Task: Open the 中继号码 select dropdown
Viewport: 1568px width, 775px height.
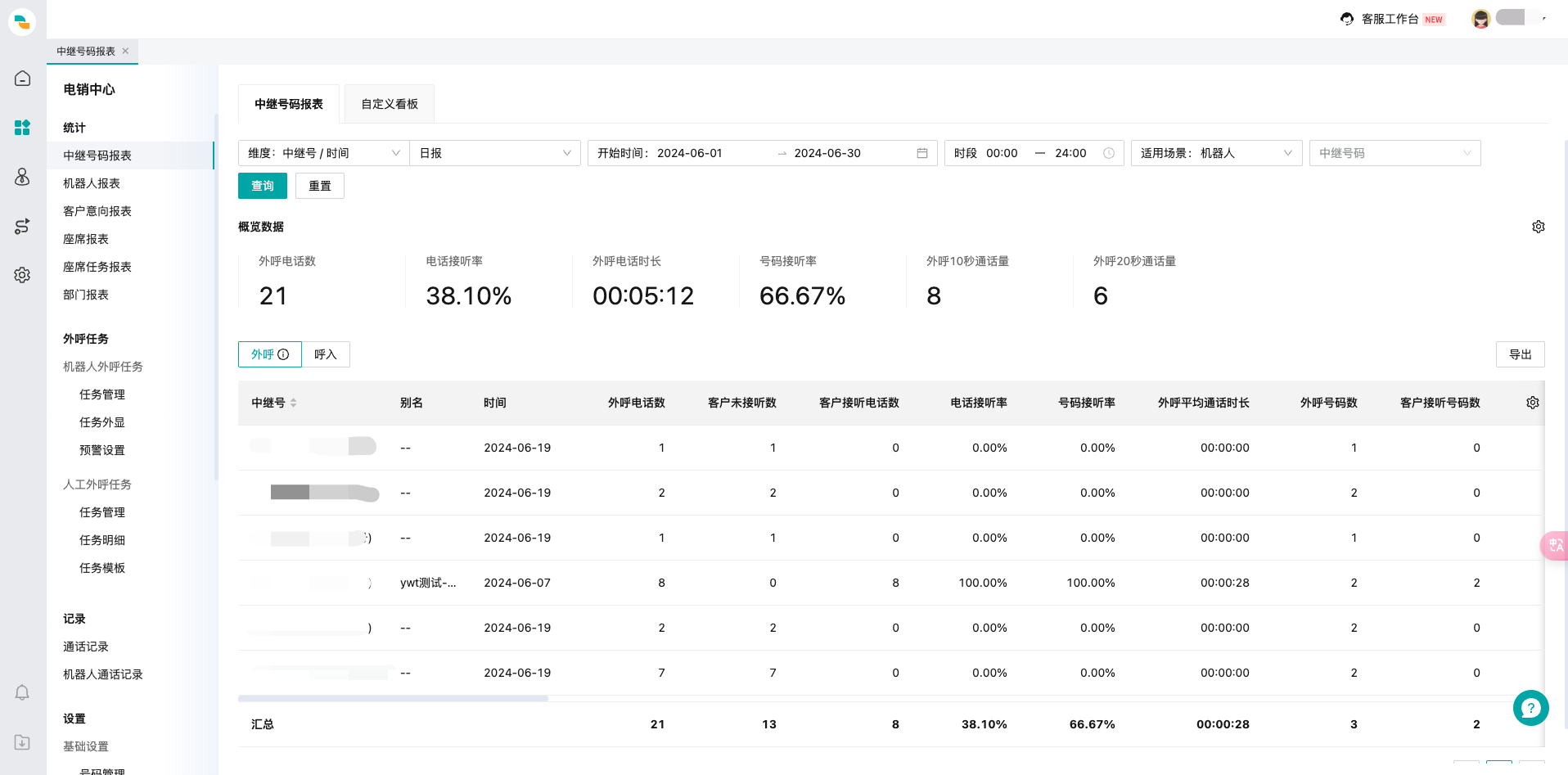Action: click(x=1395, y=153)
